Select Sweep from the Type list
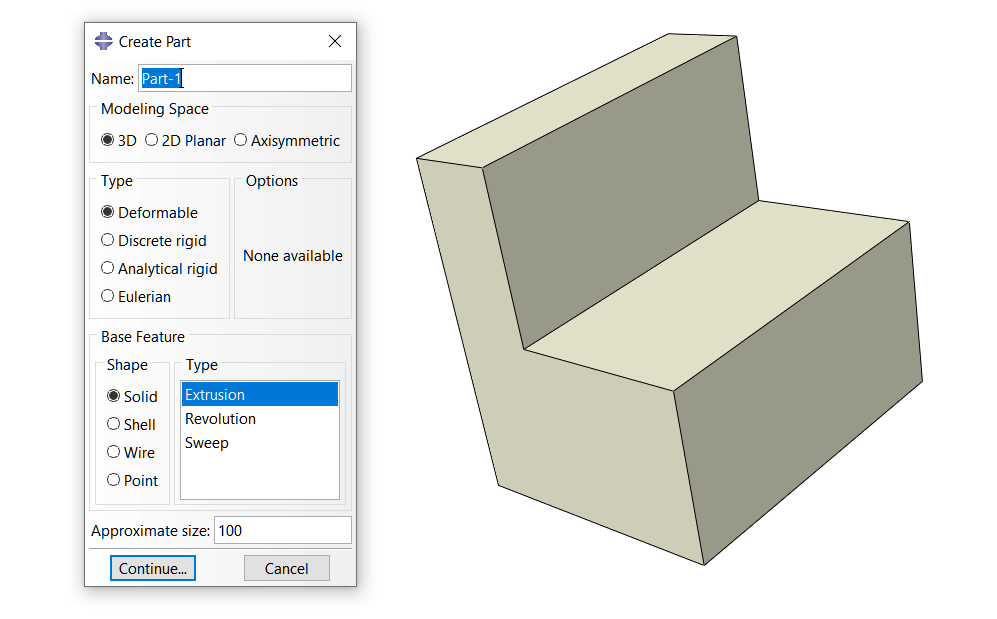The height and width of the screenshot is (619, 997). pos(206,442)
